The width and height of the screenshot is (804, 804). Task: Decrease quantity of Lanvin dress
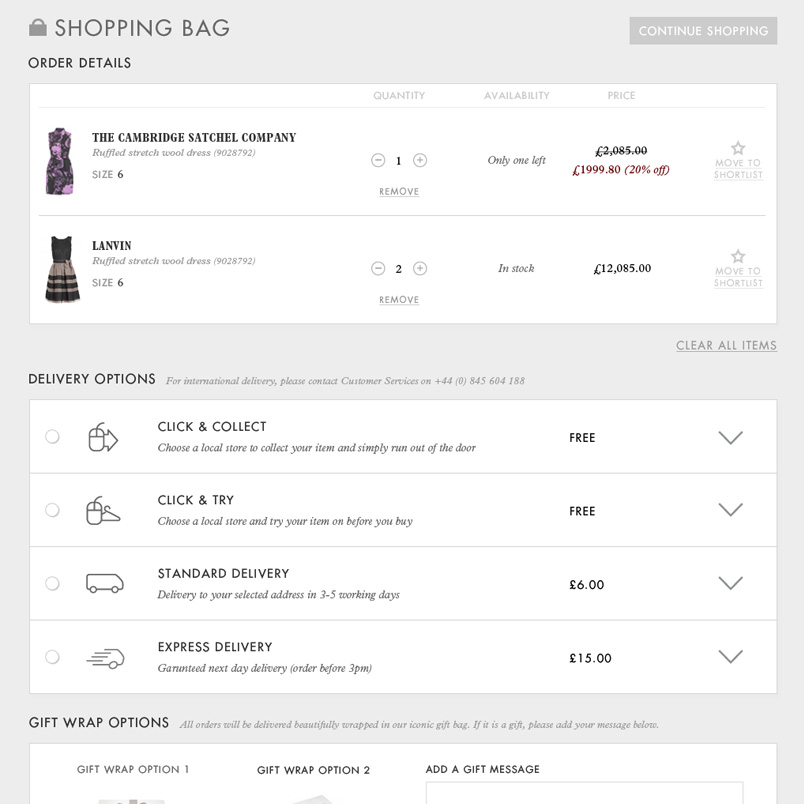pyautogui.click(x=378, y=268)
